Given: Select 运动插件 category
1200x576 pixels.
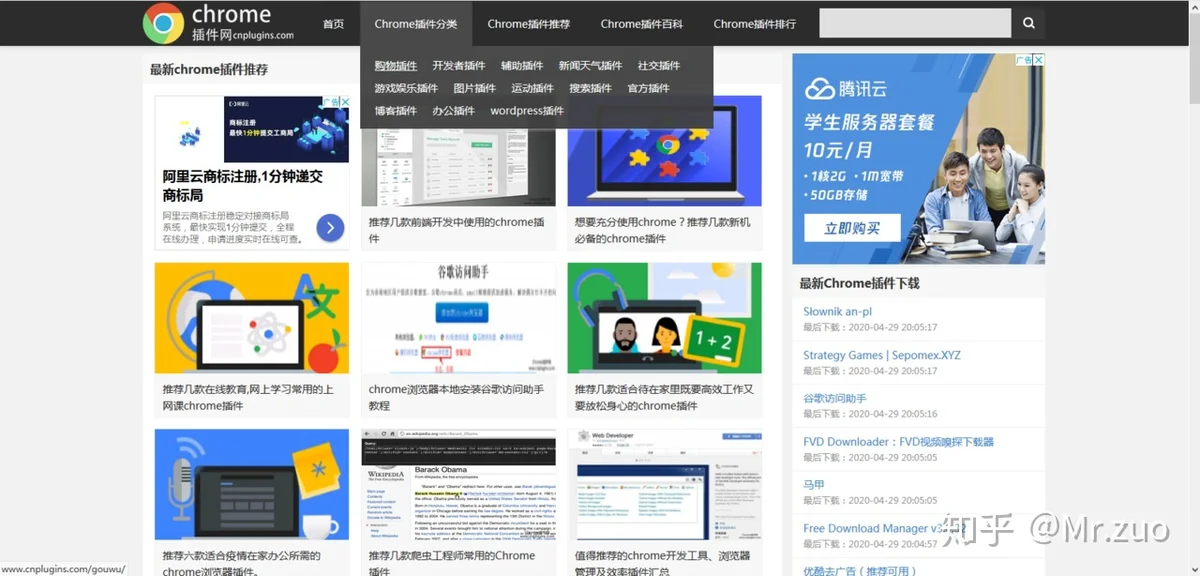Looking at the screenshot, I should pos(532,88).
